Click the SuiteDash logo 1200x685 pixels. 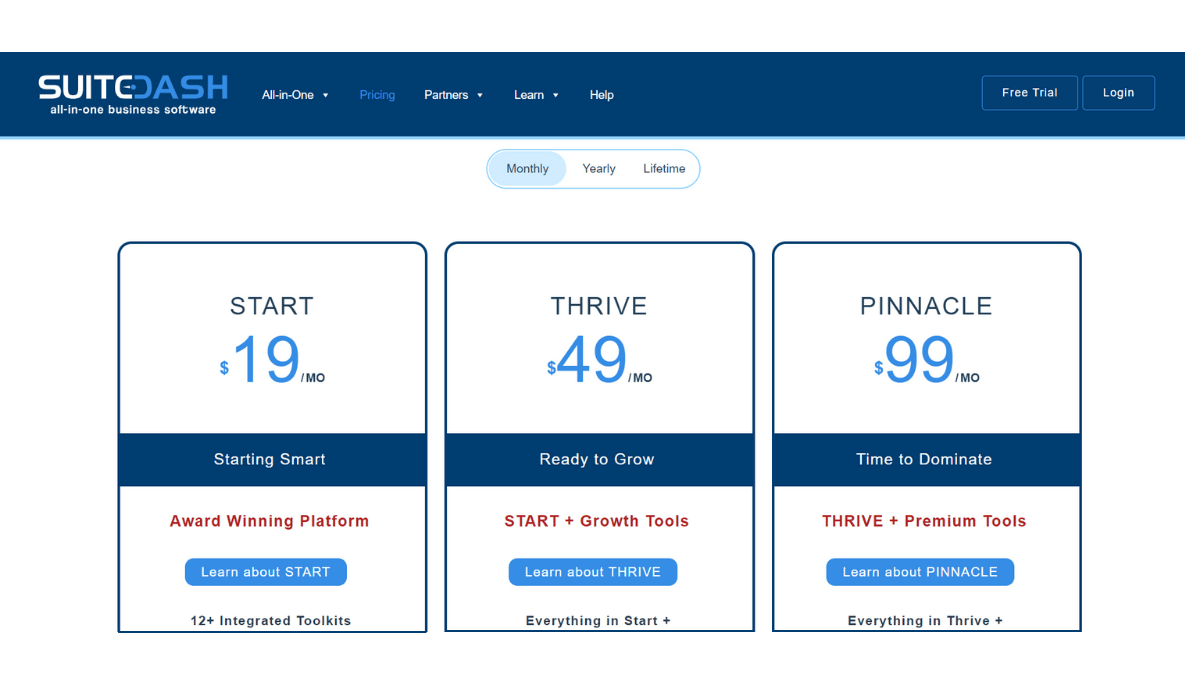pyautogui.click(x=131, y=93)
